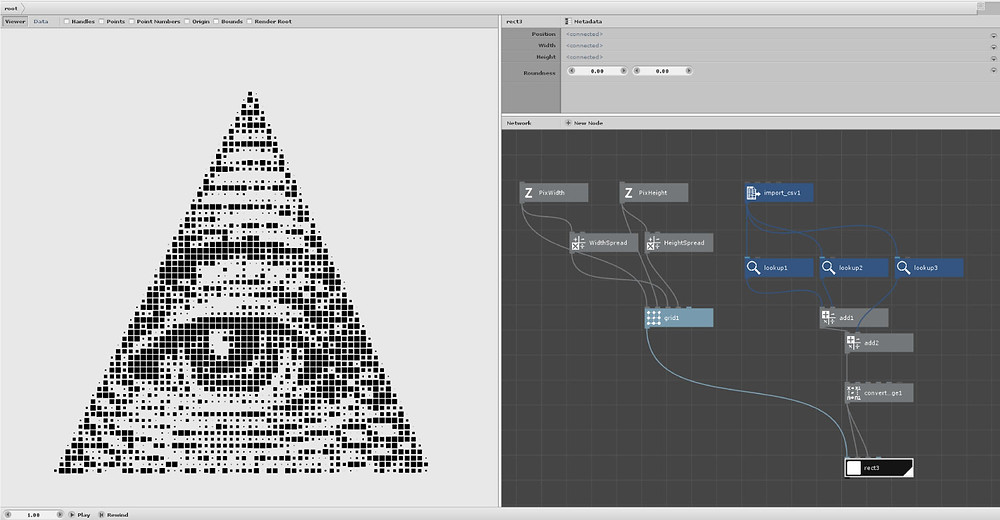The height and width of the screenshot is (520, 1000).
Task: Click the root breadcrumb
Action: [x=11, y=8]
